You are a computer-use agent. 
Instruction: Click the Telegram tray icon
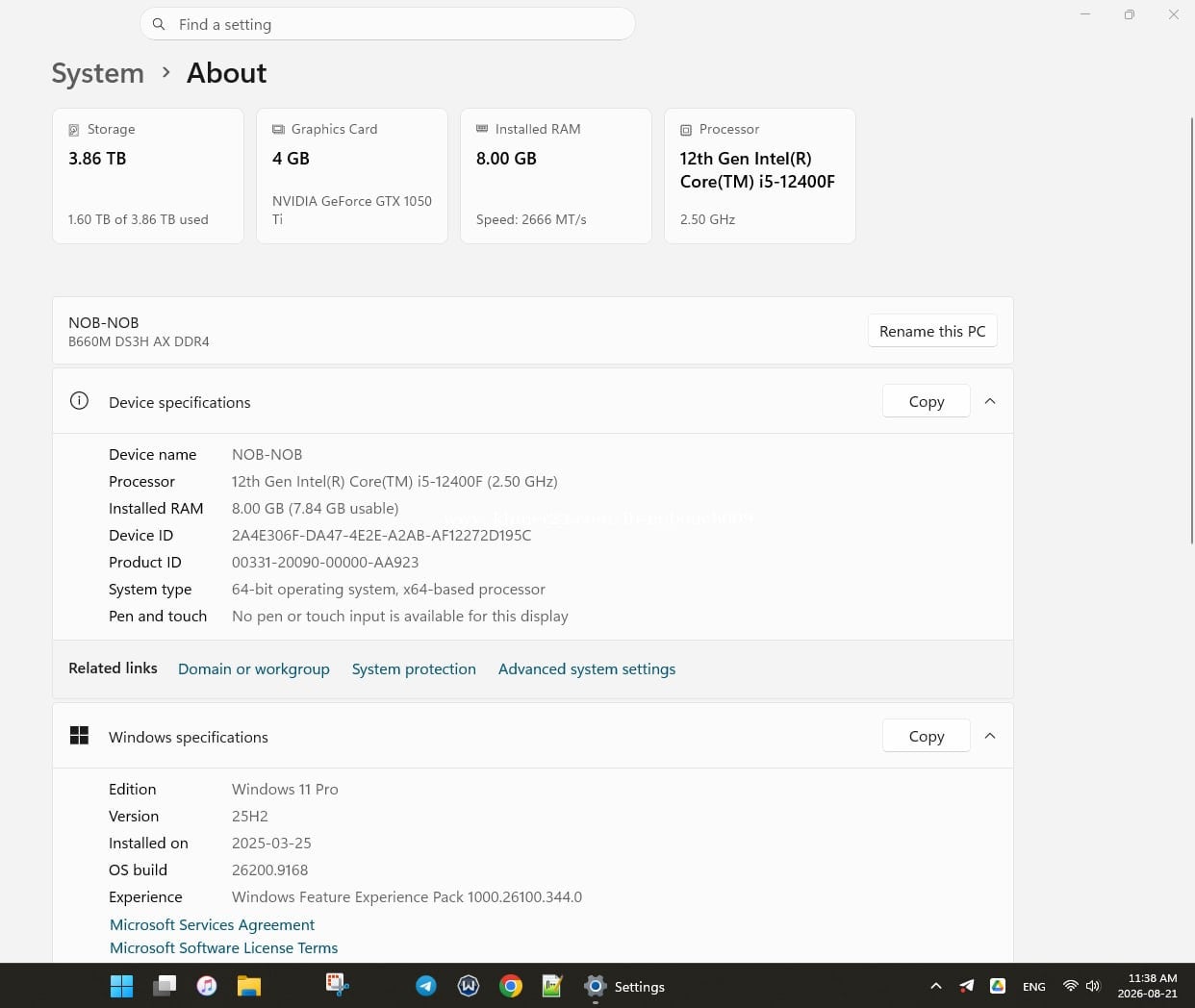(x=967, y=986)
